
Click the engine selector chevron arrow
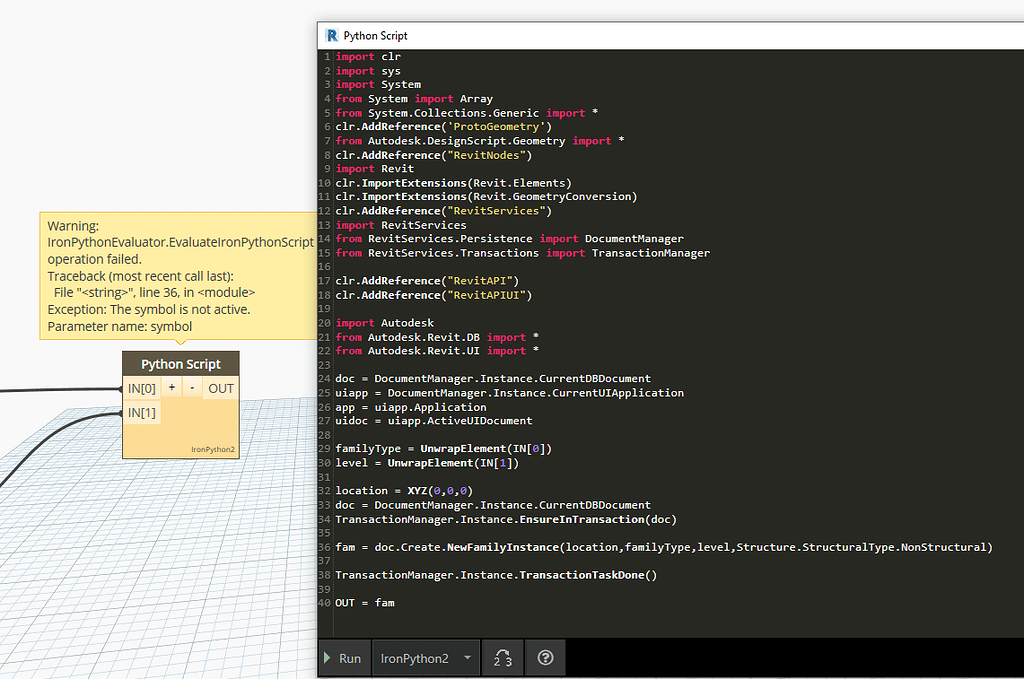tap(466, 658)
